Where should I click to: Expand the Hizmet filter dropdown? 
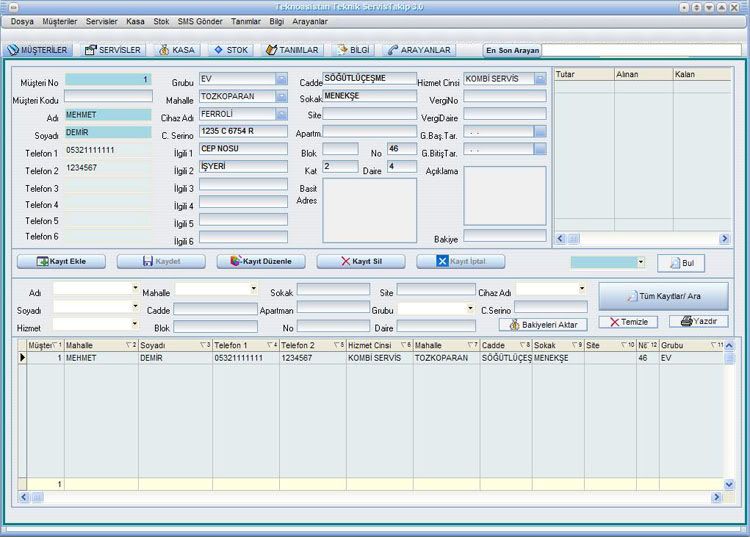[x=135, y=323]
